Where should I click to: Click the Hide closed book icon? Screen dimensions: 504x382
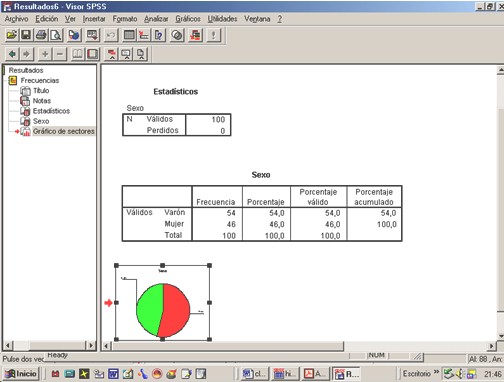(x=93, y=54)
